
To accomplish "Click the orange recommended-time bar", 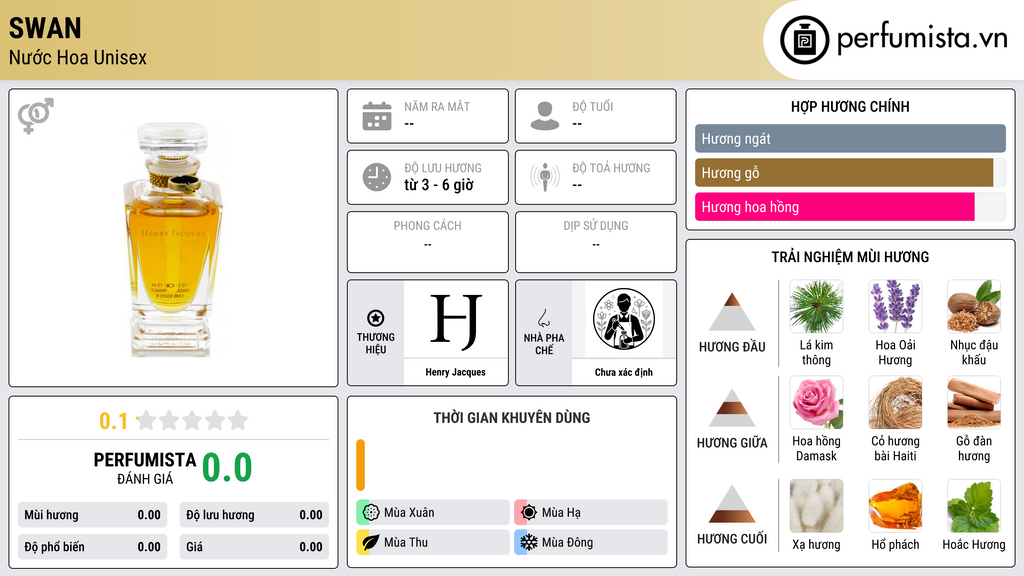I will (360, 465).
